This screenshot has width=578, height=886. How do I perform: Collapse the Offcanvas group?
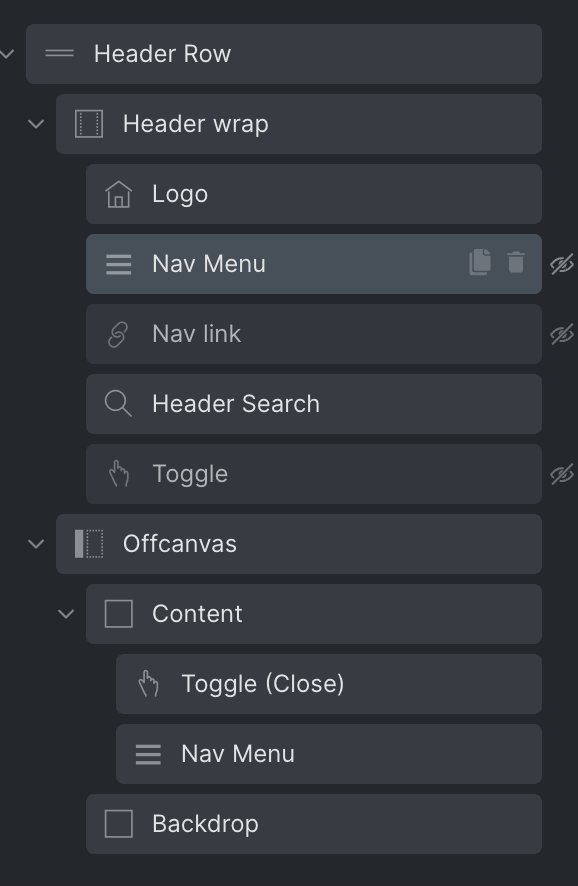36,544
